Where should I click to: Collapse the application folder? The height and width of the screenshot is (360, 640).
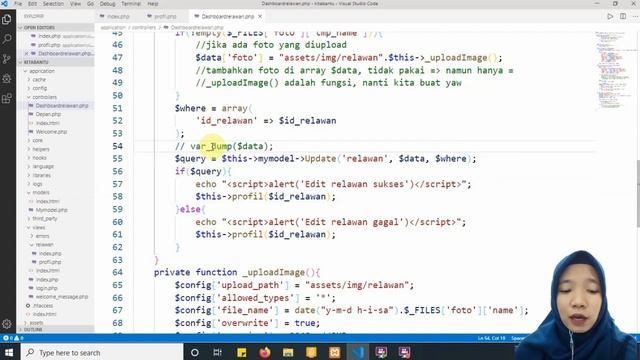tap(42, 71)
